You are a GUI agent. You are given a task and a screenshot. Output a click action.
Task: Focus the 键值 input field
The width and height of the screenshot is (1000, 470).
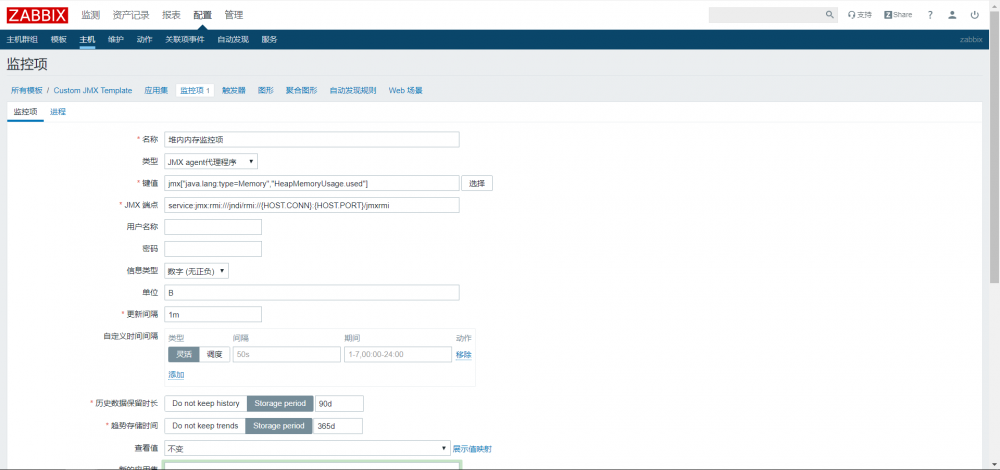pos(312,183)
